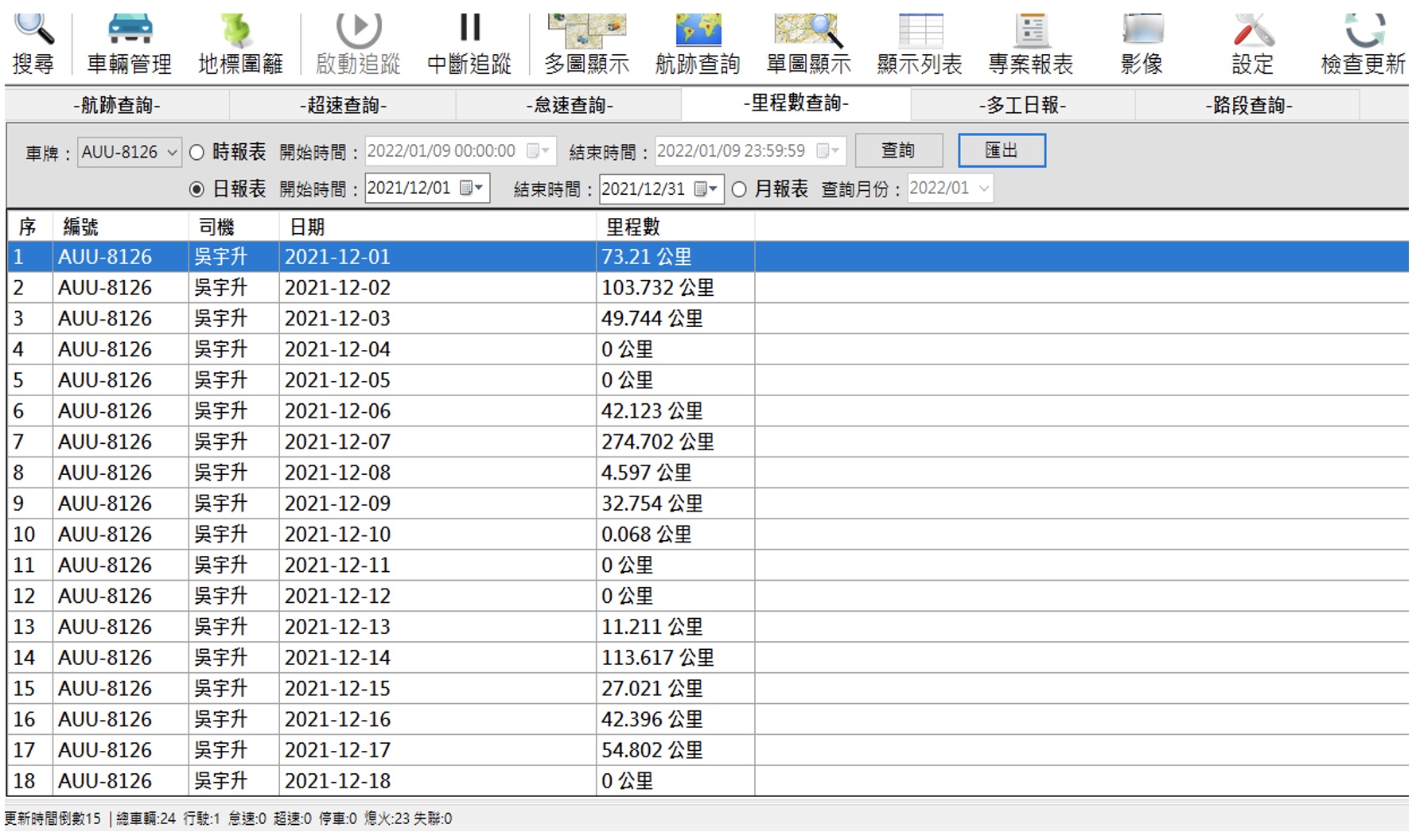The height and width of the screenshot is (840, 1416).
Task: Switch to the 超速查詢 tab
Action: point(343,105)
